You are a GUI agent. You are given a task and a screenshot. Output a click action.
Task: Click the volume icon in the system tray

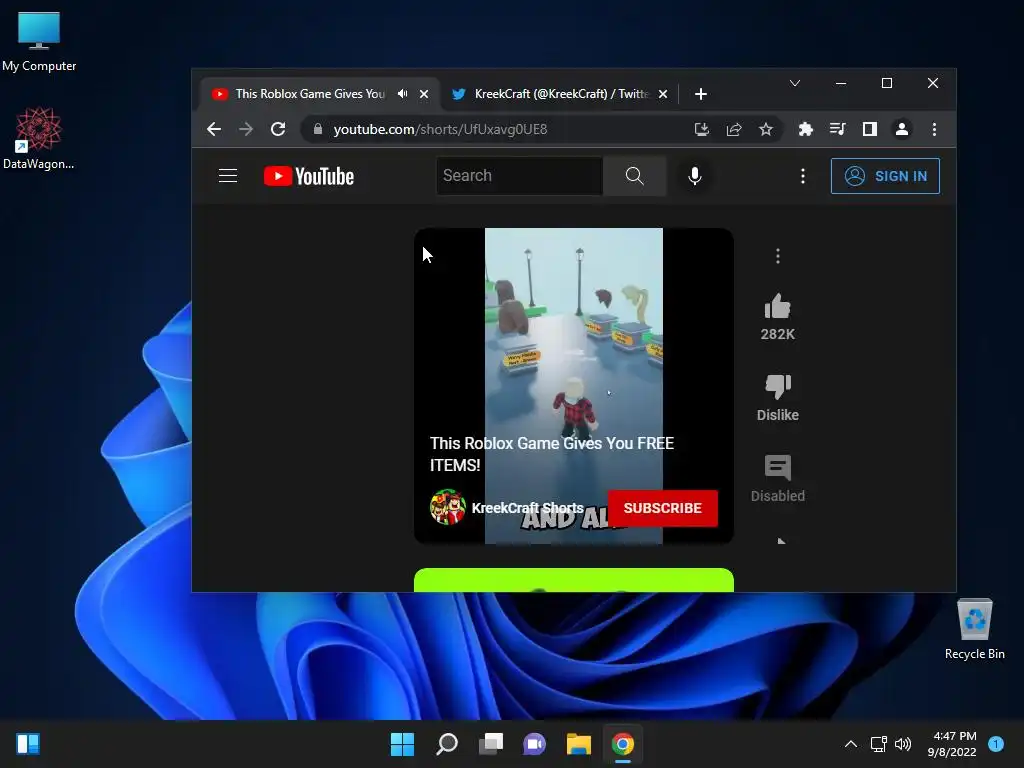click(903, 744)
